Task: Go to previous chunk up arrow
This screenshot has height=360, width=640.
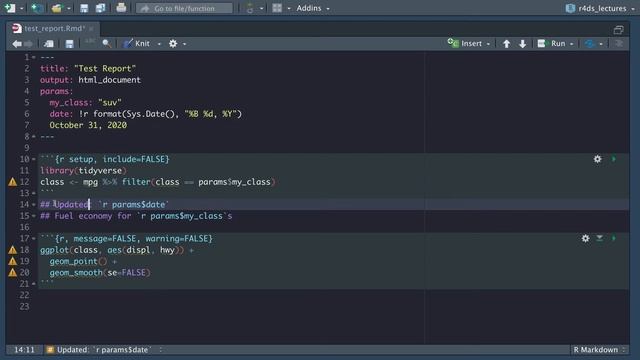Action: click(507, 44)
